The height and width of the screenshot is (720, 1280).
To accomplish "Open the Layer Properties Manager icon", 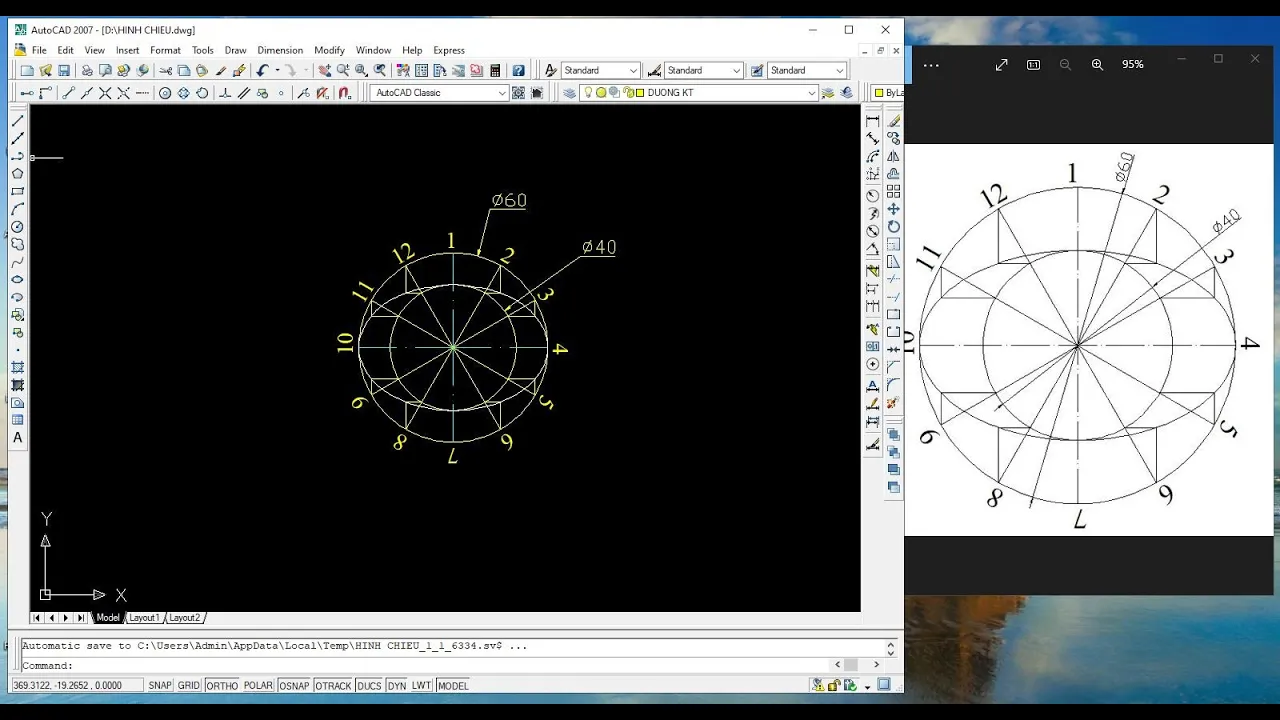I will [569, 93].
